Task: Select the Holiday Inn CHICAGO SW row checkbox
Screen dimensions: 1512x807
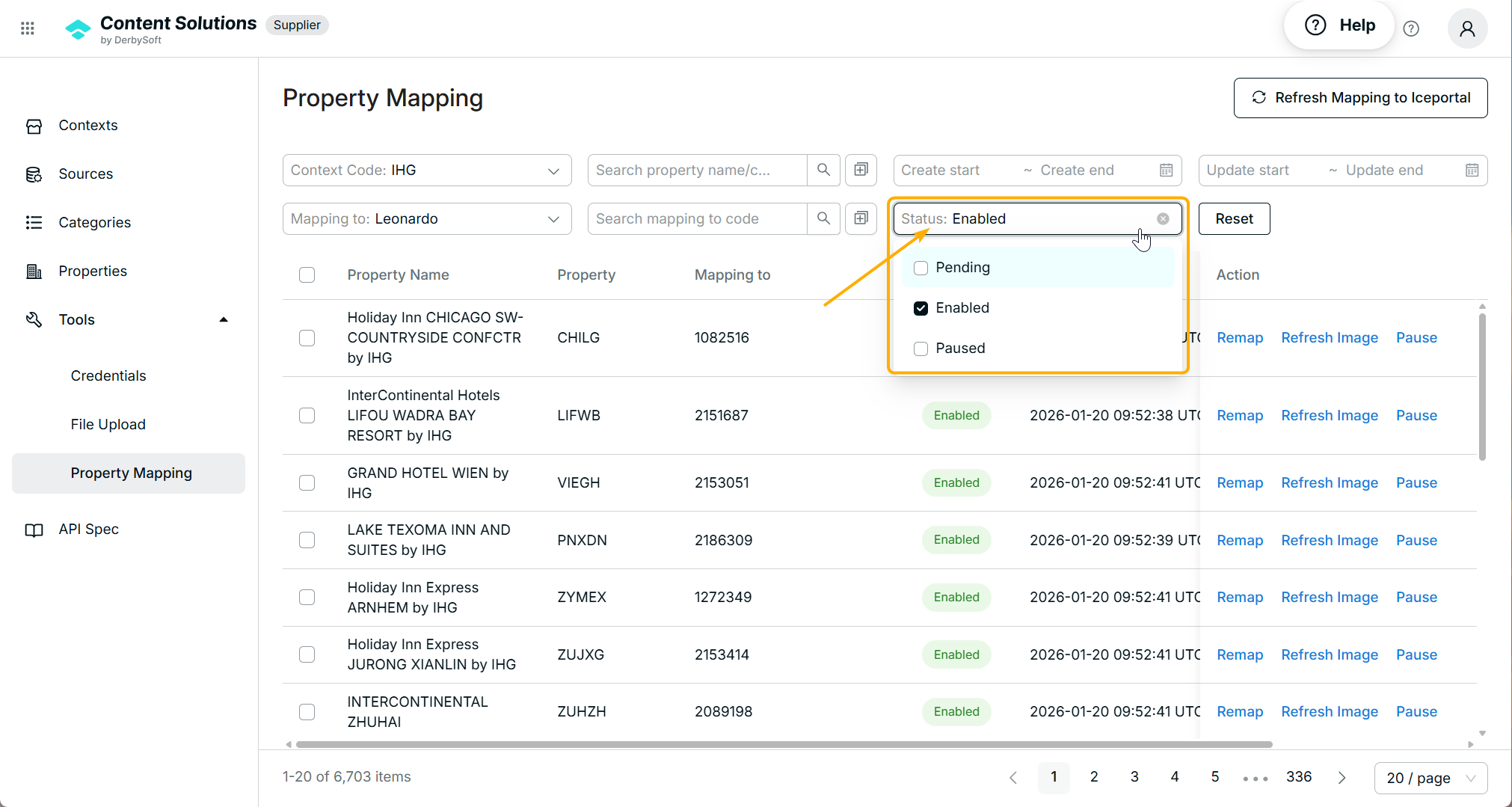Action: coord(307,338)
